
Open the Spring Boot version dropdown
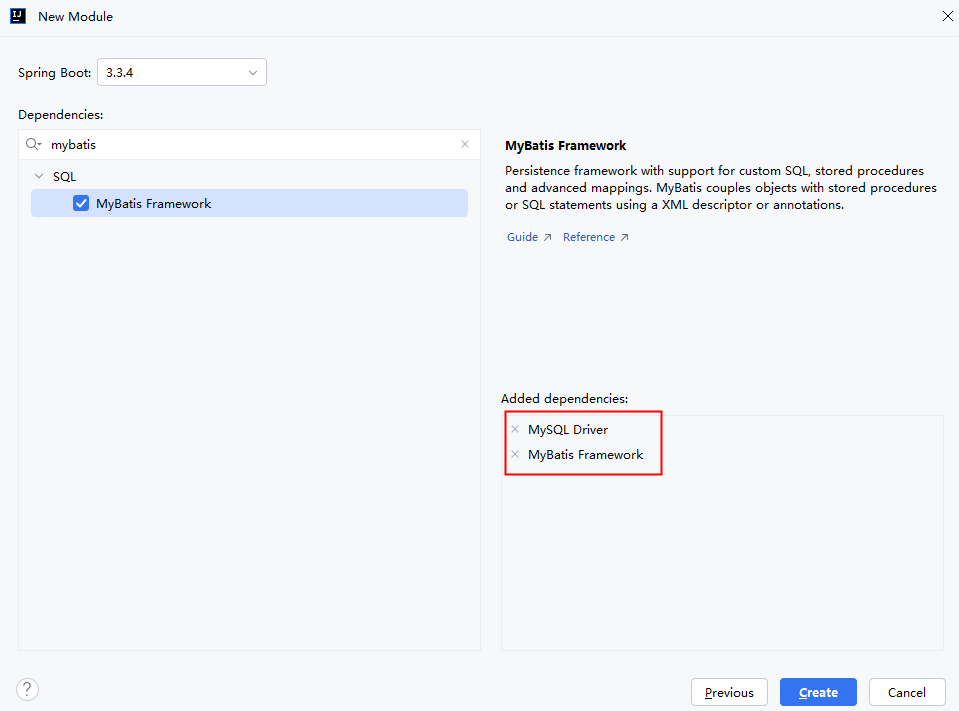point(182,72)
